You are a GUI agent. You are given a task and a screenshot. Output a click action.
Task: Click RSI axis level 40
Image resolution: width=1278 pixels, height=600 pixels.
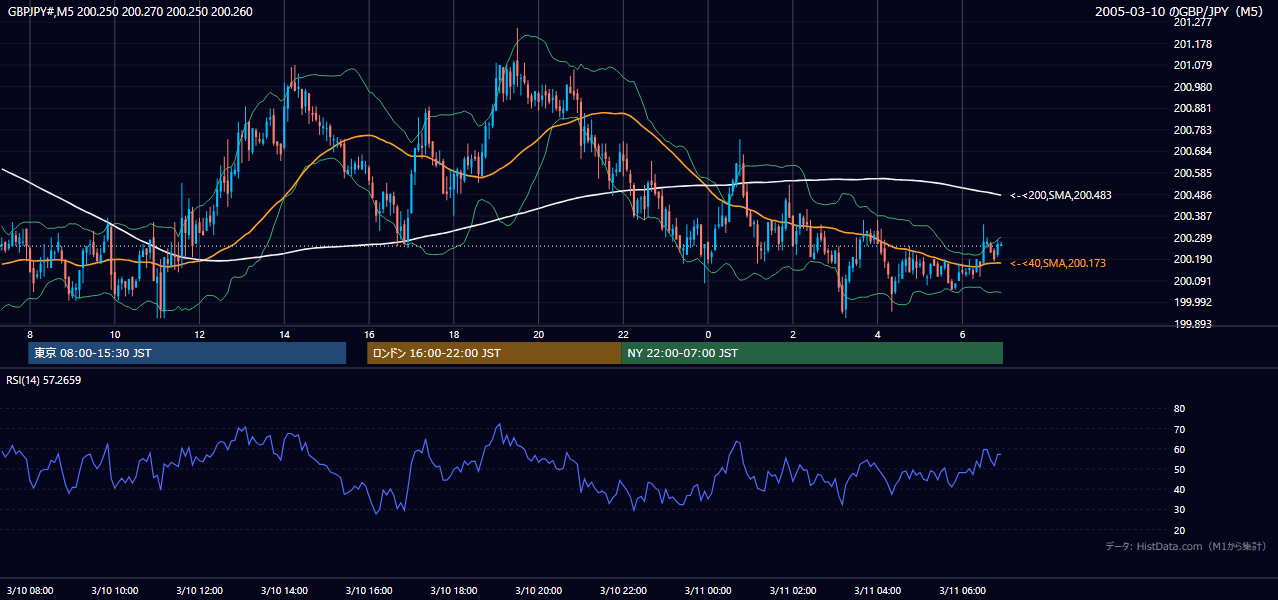[x=1179, y=489]
